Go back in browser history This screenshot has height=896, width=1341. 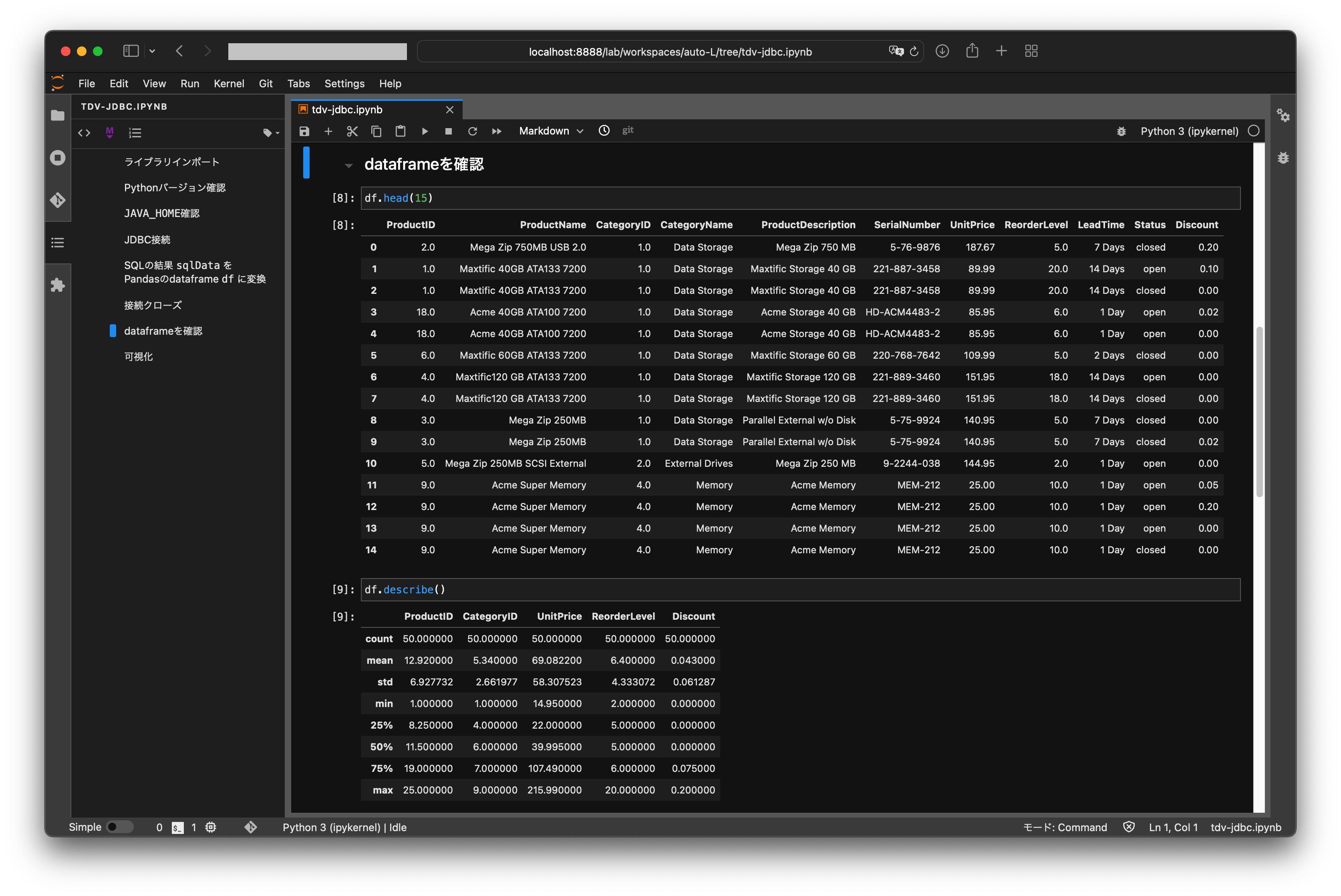[179, 51]
